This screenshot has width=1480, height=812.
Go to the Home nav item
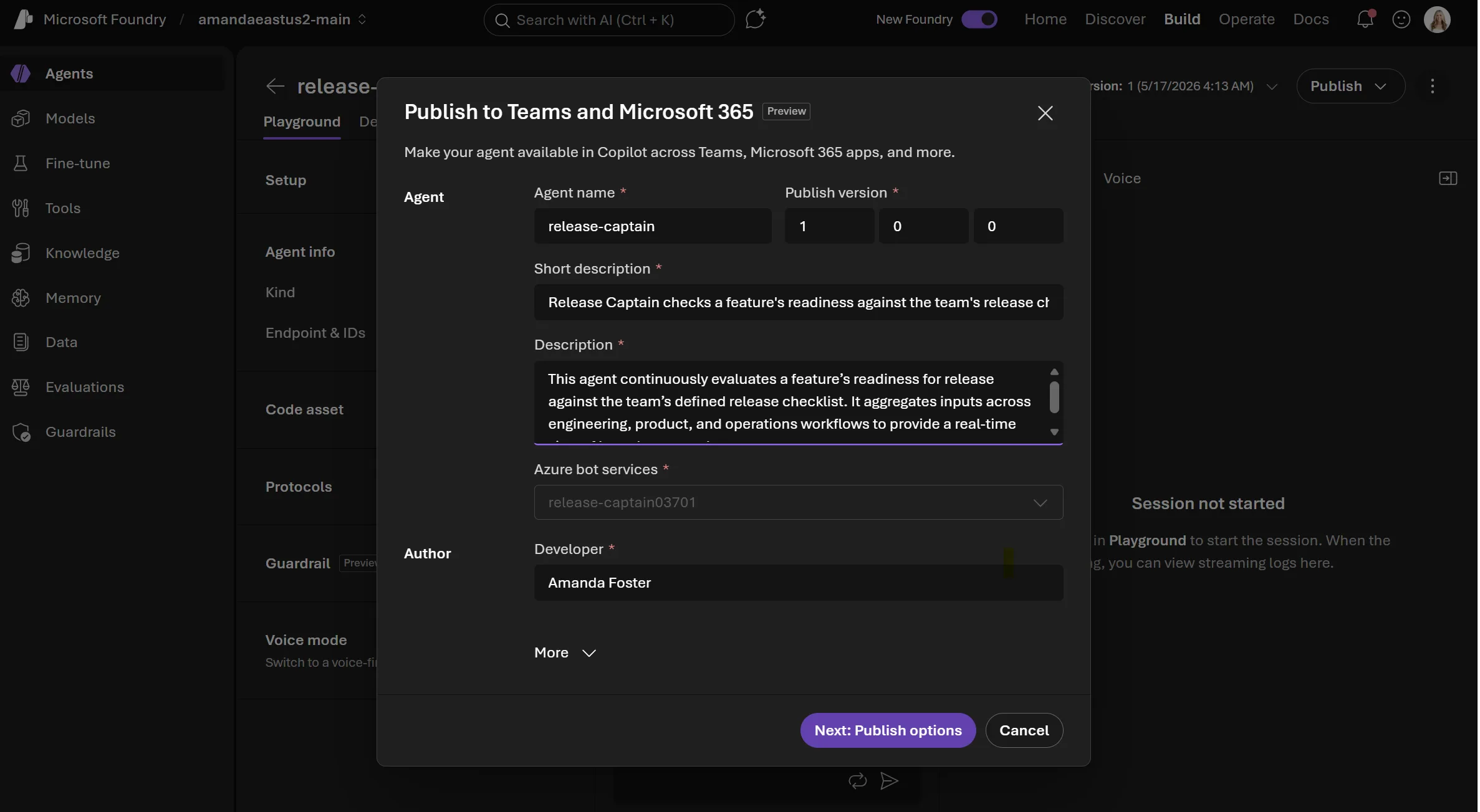[x=1045, y=19]
